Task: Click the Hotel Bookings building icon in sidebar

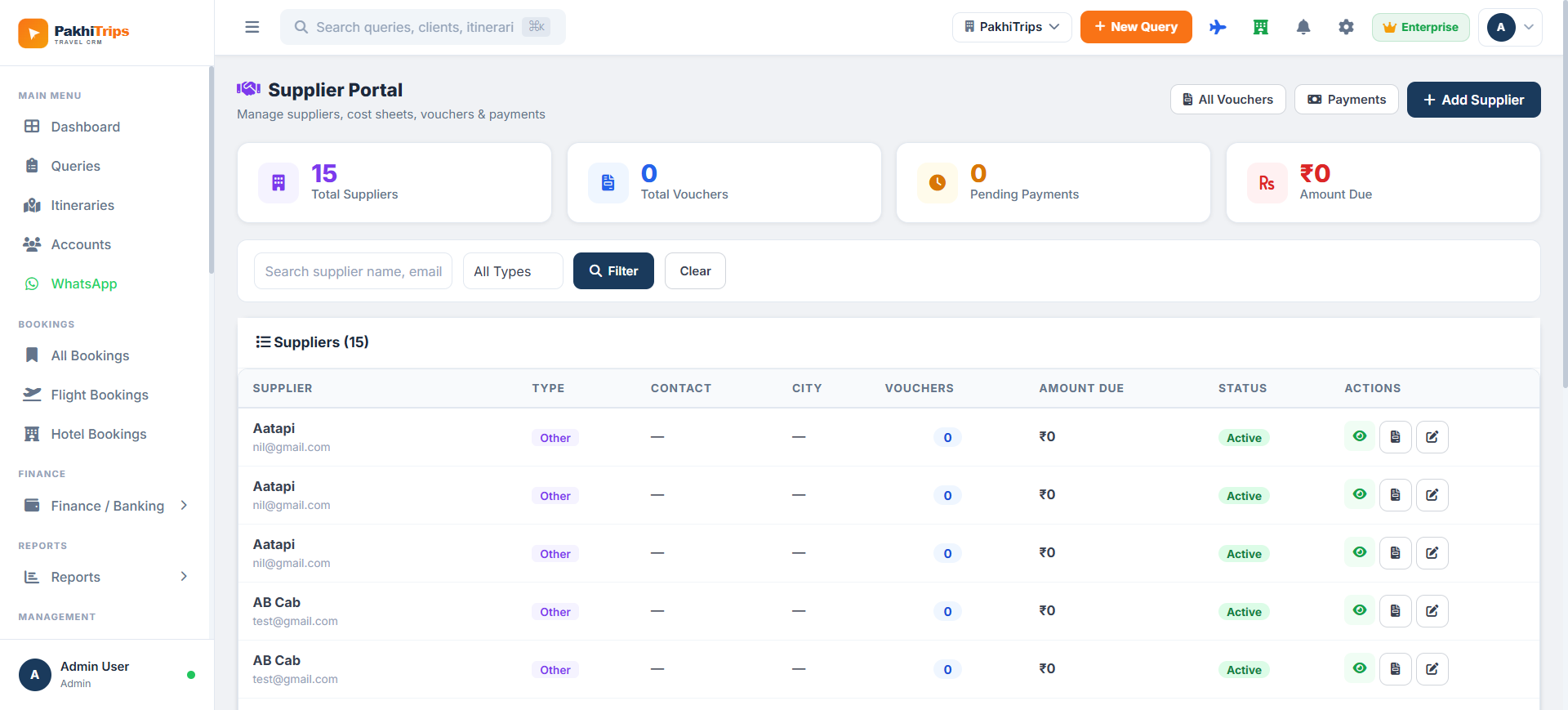Action: (32, 434)
